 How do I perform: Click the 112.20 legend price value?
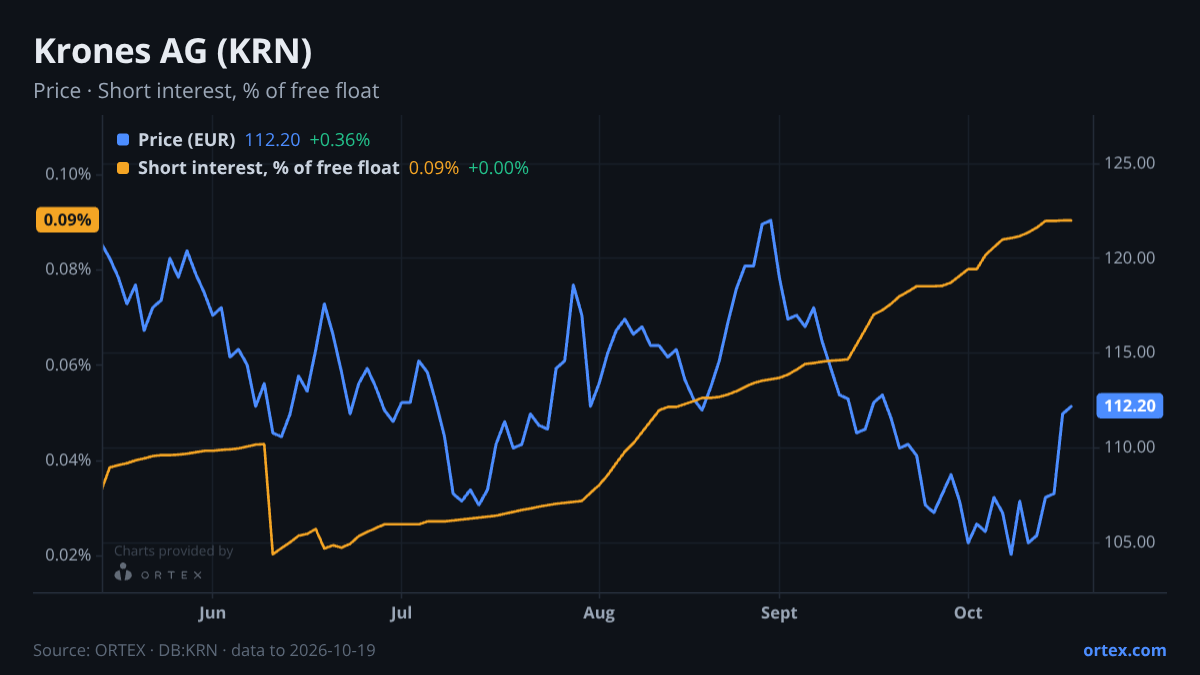pos(272,140)
